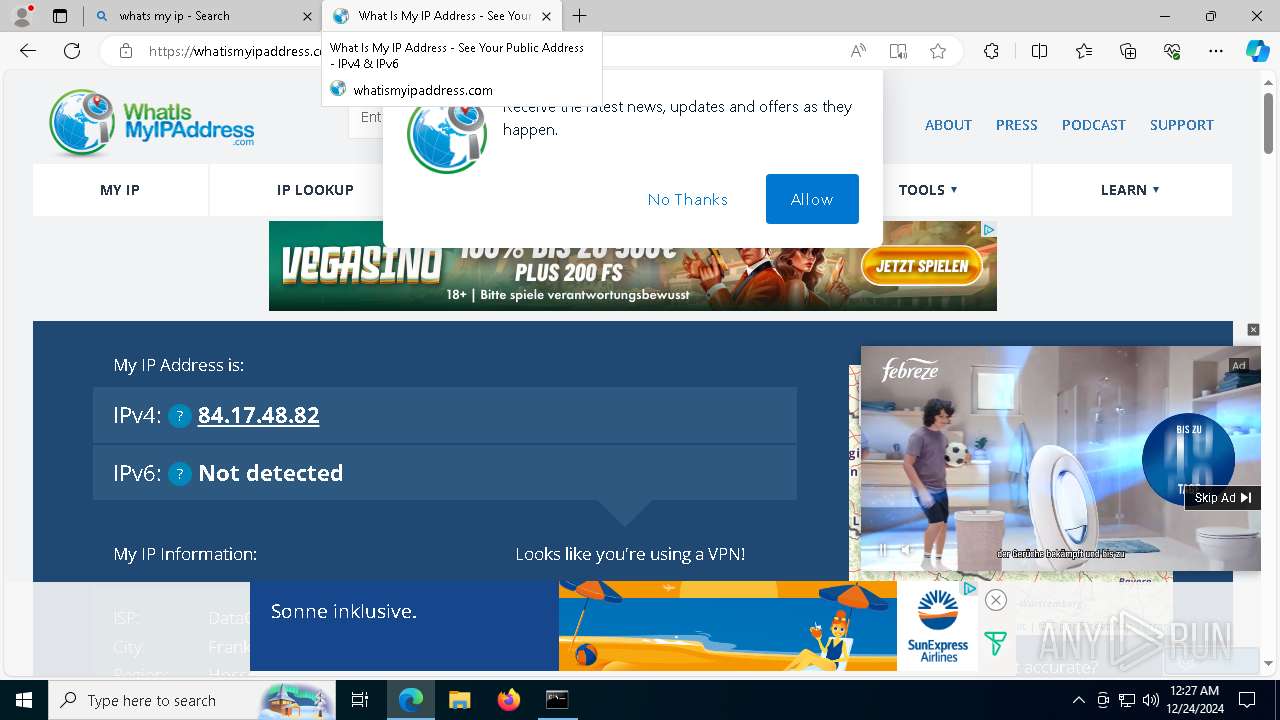Decline notifications with No Thanks
1280x720 pixels.
[688, 199]
